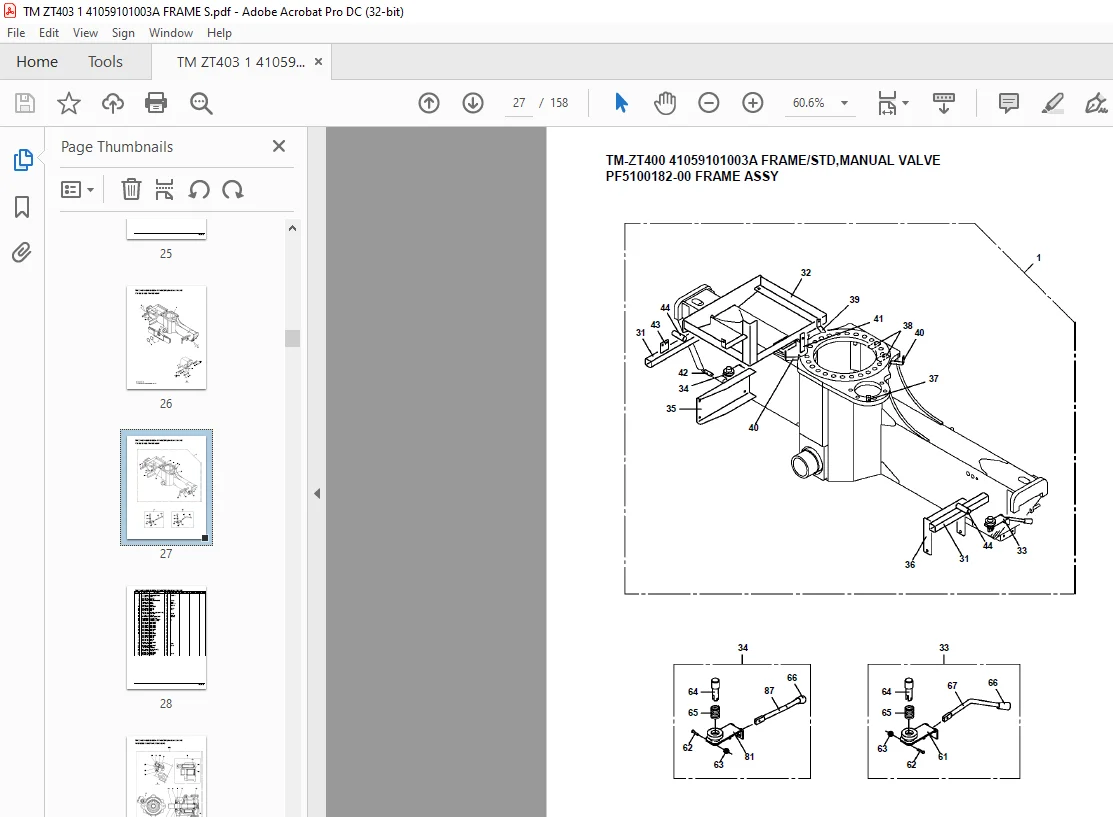Open the Window menu
1113x817 pixels.
[x=170, y=33]
